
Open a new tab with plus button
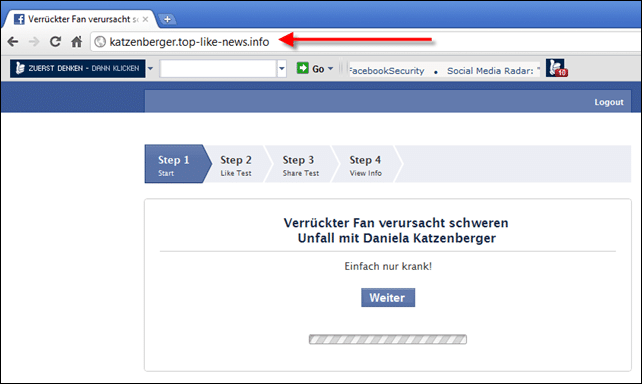pos(167,19)
